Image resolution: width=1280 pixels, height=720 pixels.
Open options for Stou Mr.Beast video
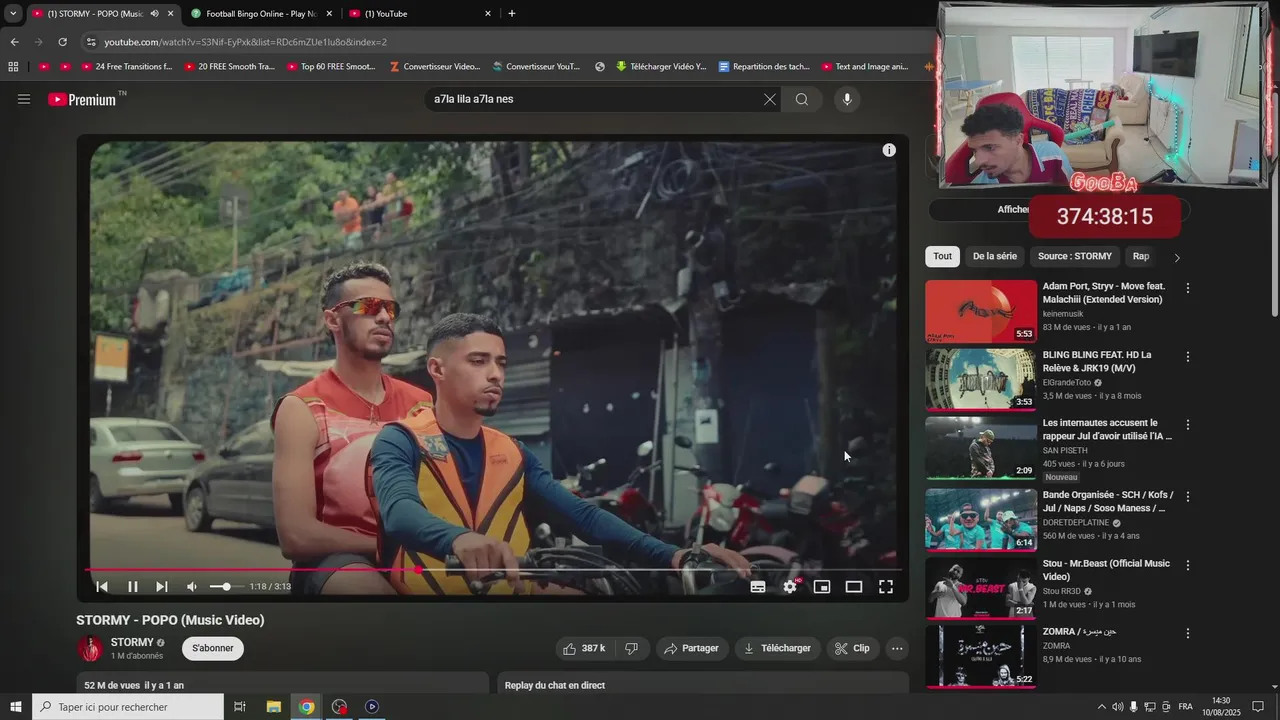point(1188,565)
